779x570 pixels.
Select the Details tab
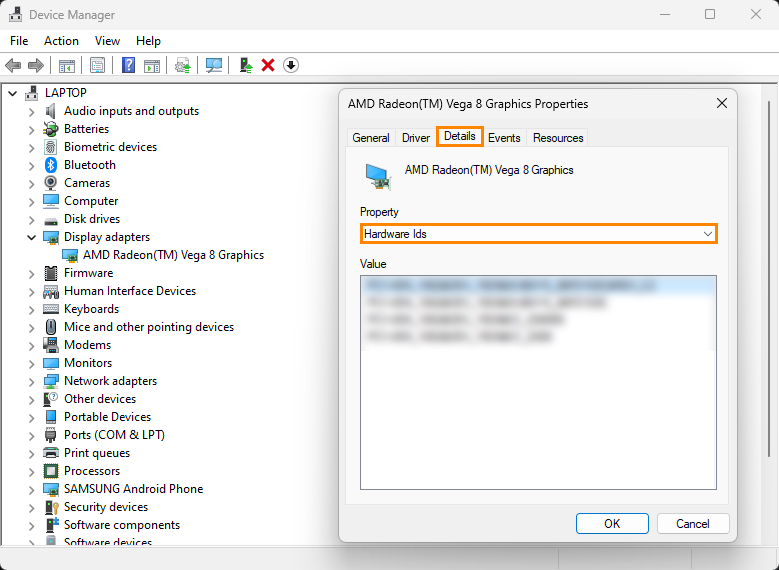460,136
